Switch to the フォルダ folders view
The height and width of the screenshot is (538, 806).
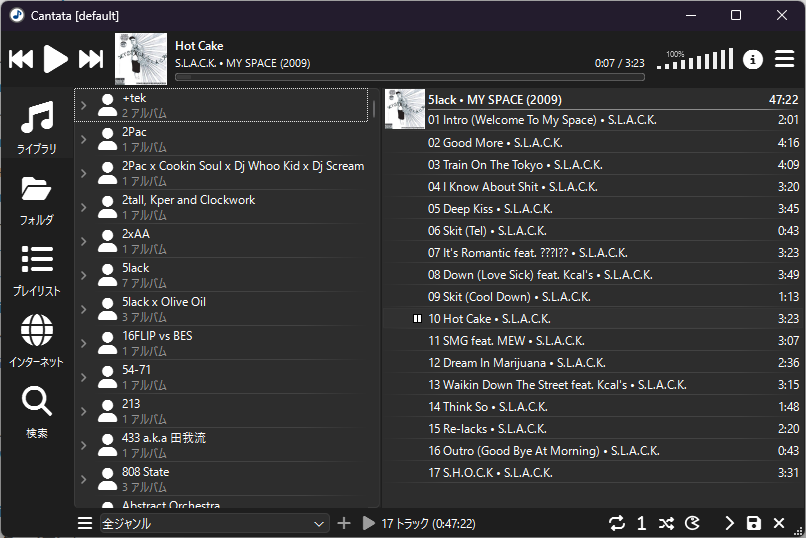pos(36,201)
